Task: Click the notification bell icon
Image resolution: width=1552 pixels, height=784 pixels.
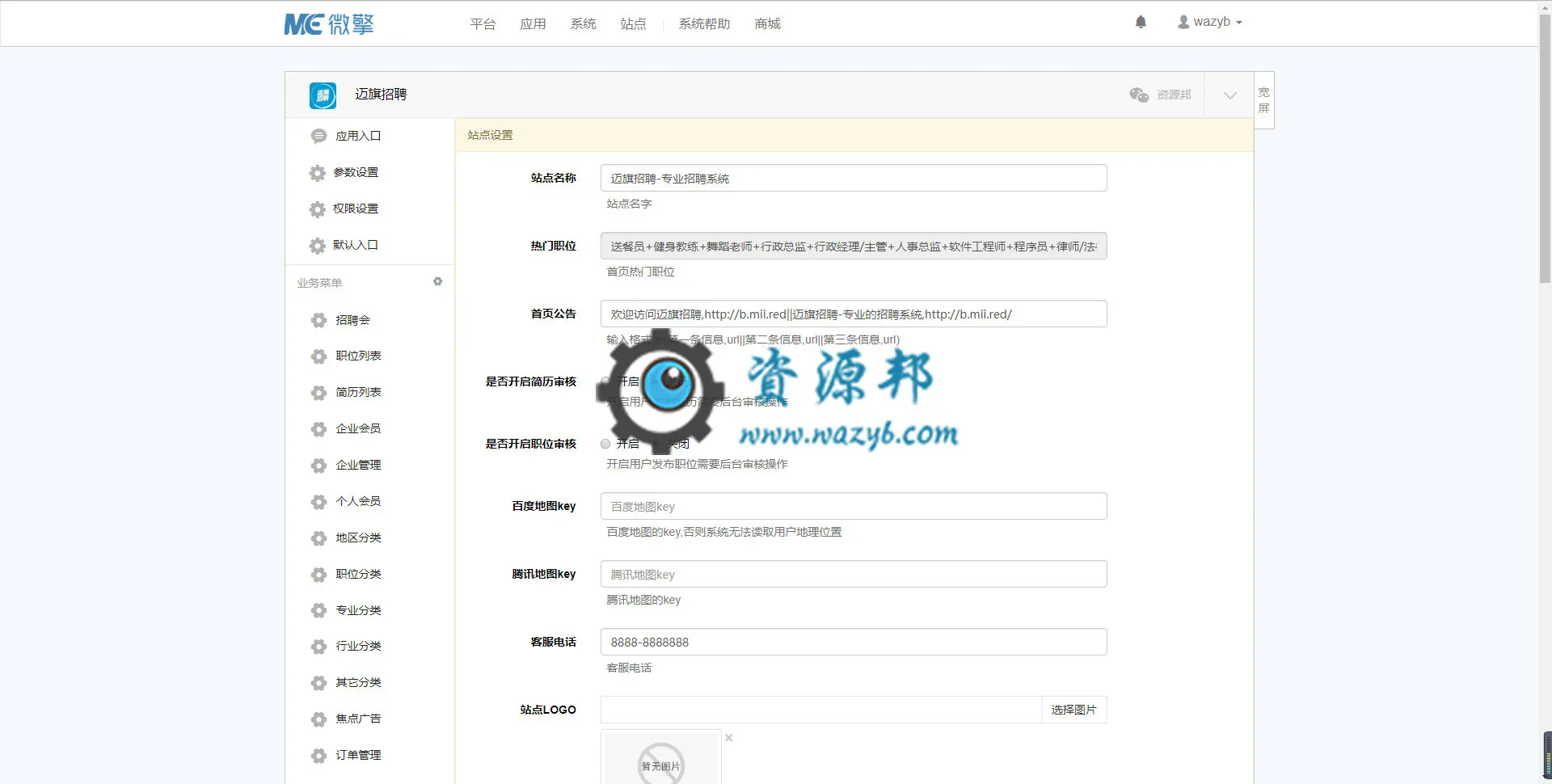Action: [1141, 22]
